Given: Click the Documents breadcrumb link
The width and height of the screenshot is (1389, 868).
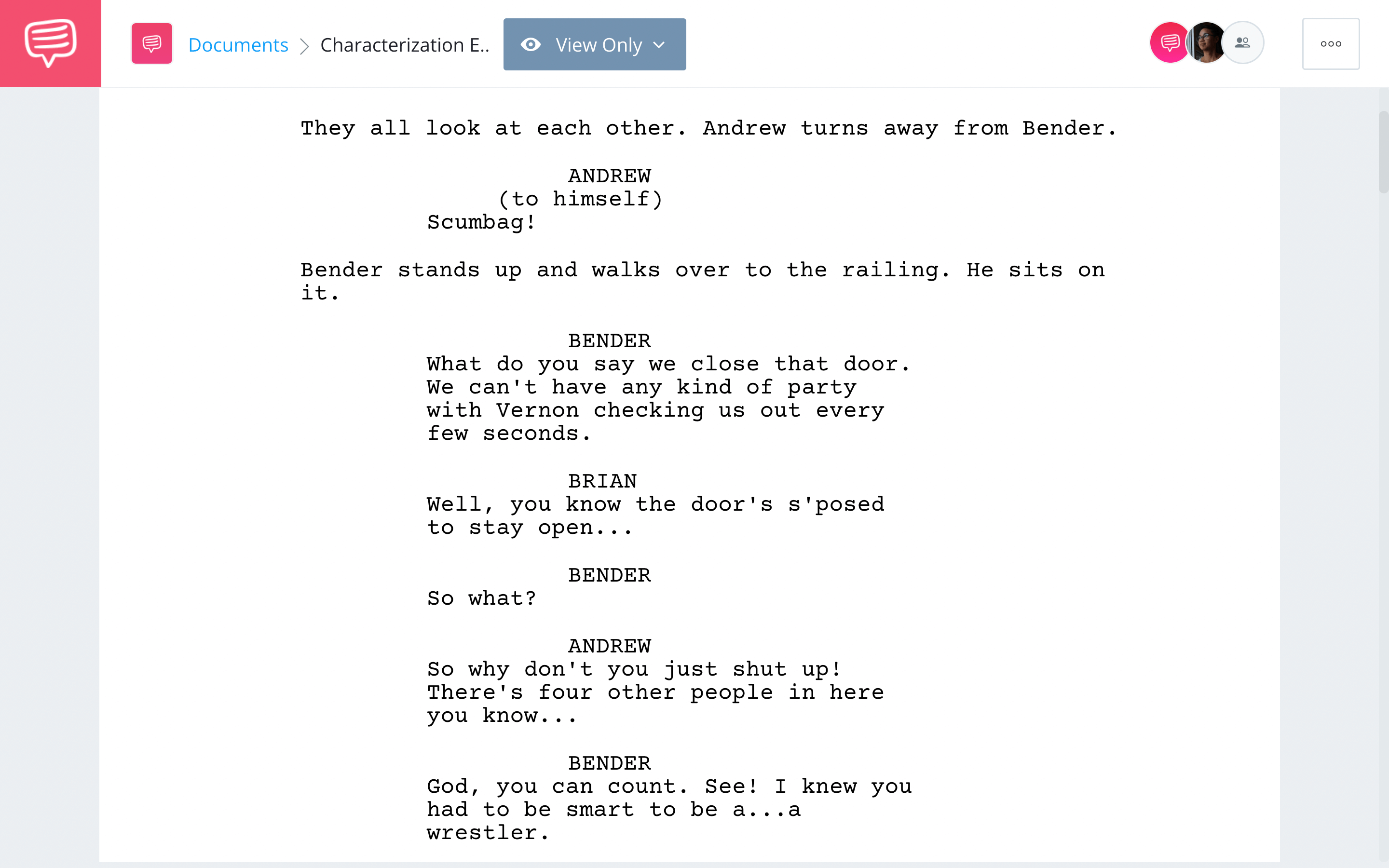Looking at the screenshot, I should coord(237,44).
